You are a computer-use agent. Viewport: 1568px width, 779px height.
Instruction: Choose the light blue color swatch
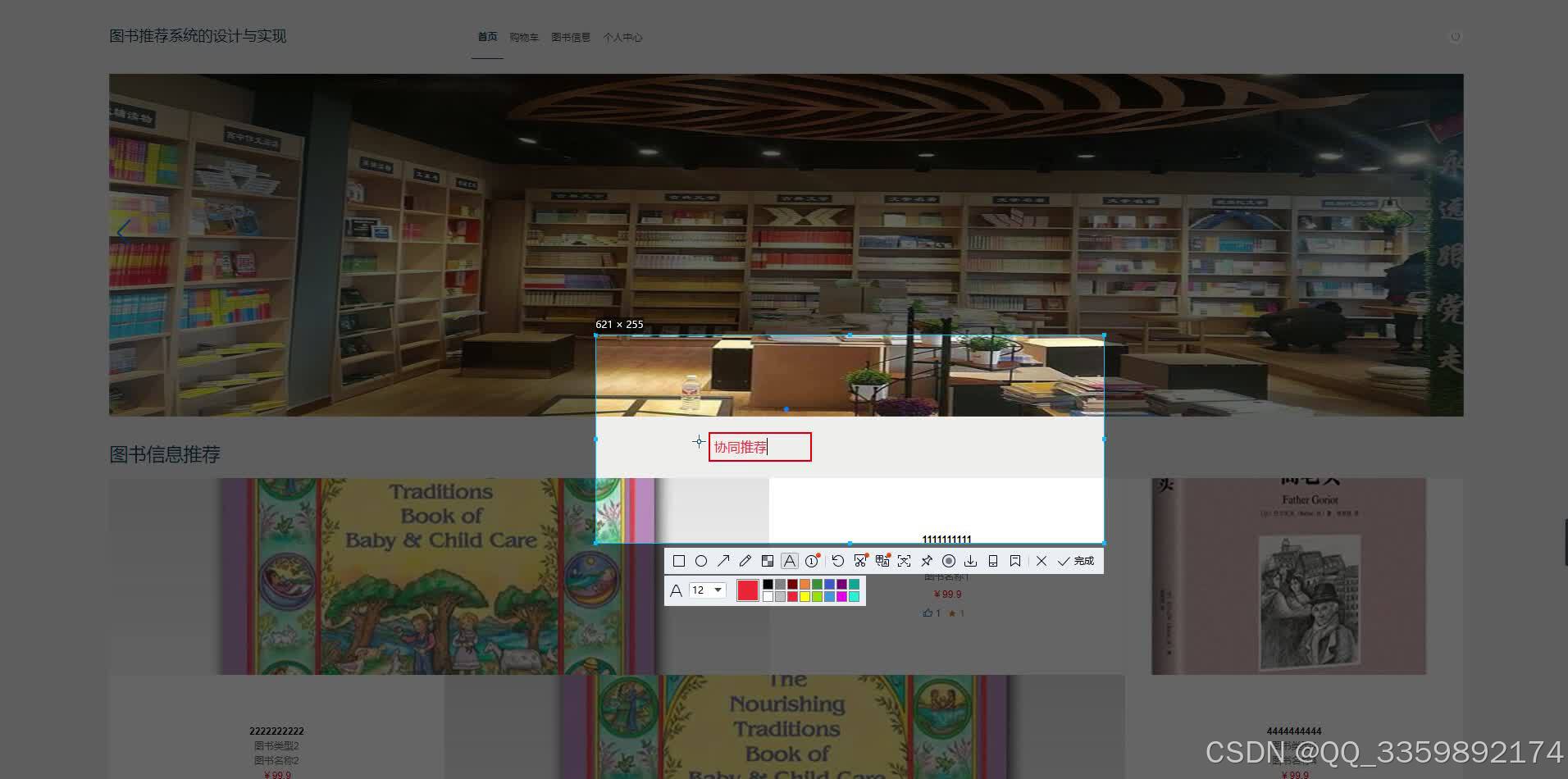click(829, 596)
